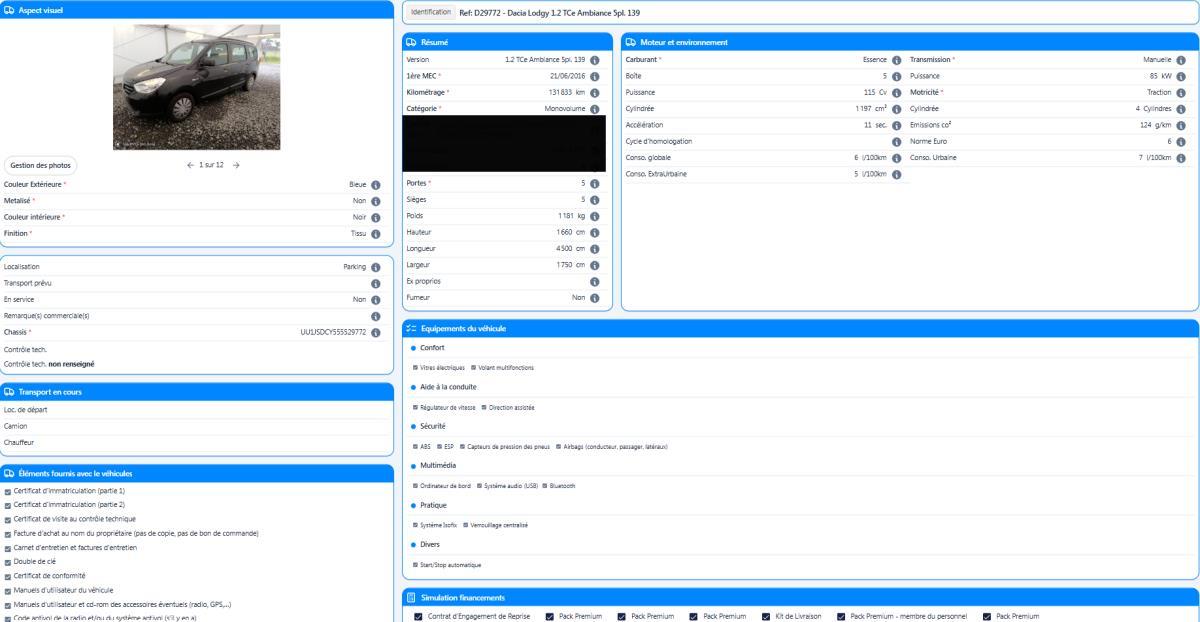This screenshot has height=622, width=1200.
Task: Open the Dacia Lodgy photo thumbnail
Action: point(197,87)
